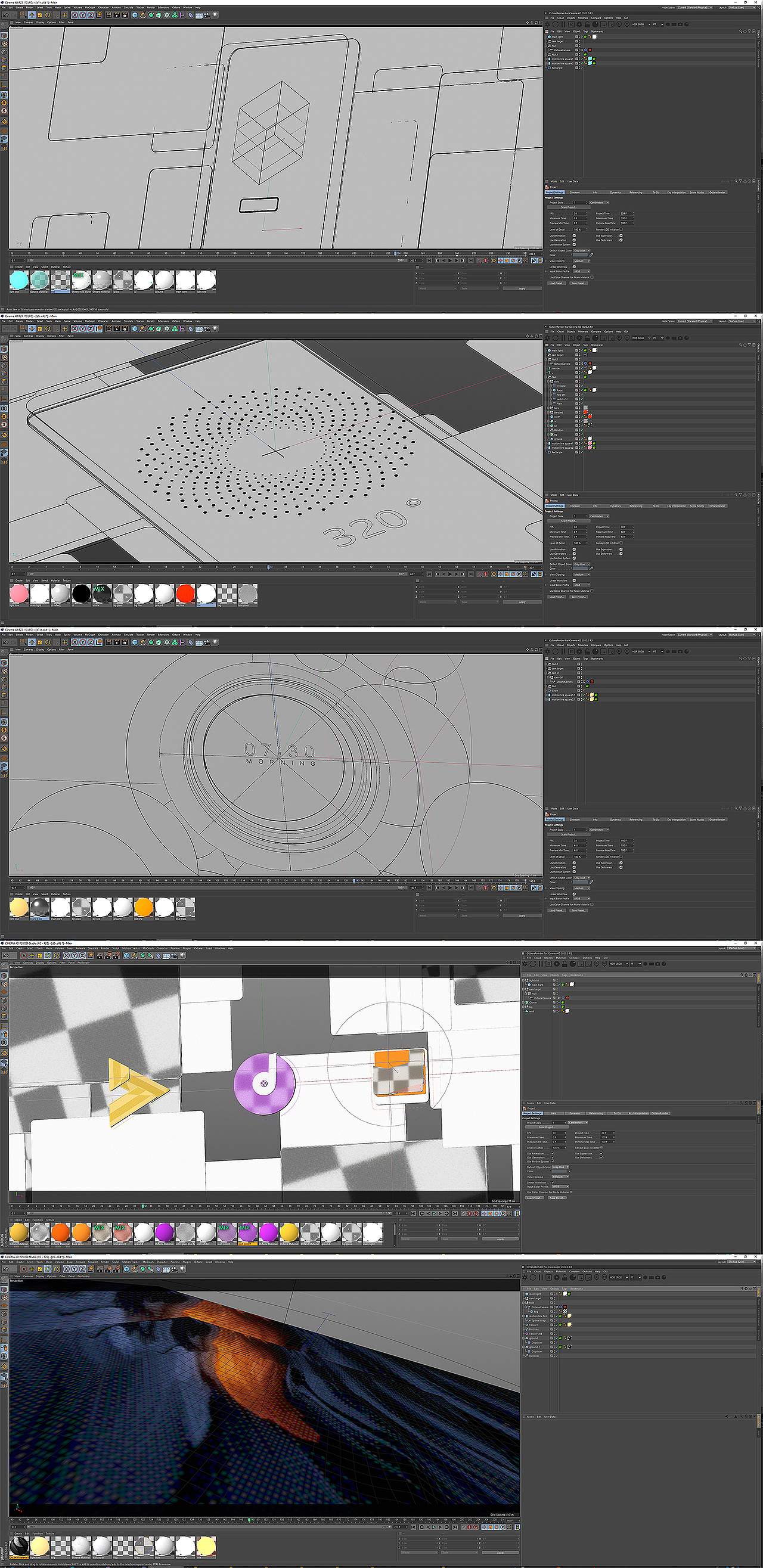Click the Undo icon in the blue cloth window

6,1269
